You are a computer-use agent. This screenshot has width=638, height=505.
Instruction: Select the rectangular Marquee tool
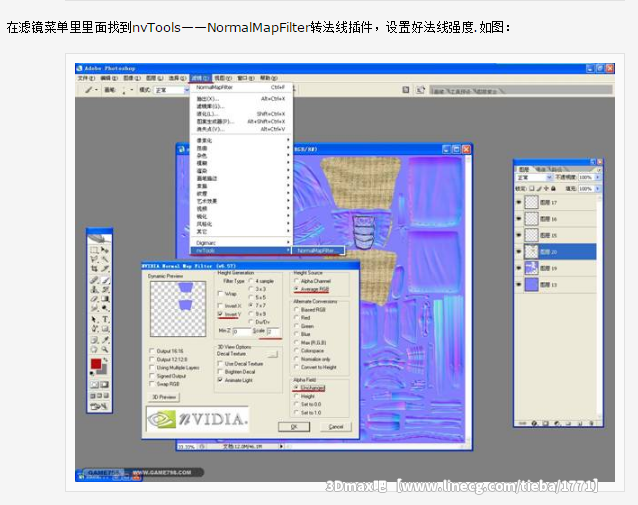tap(94, 250)
